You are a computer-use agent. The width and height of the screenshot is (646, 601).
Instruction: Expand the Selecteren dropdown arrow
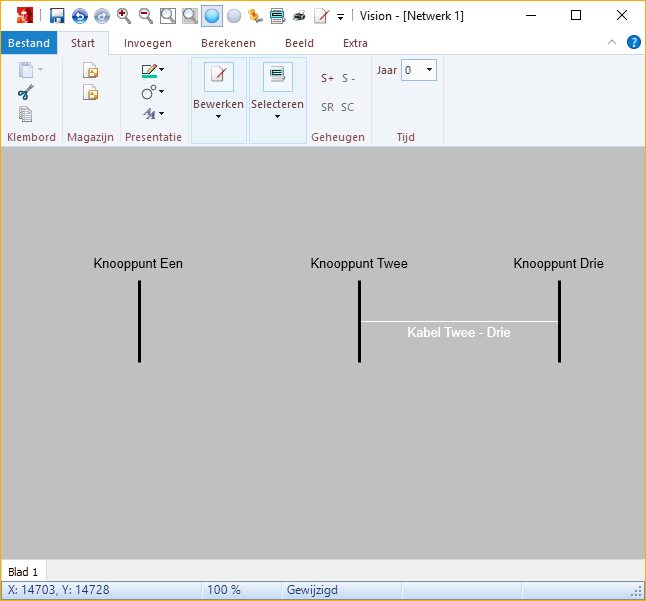pyautogui.click(x=277, y=117)
